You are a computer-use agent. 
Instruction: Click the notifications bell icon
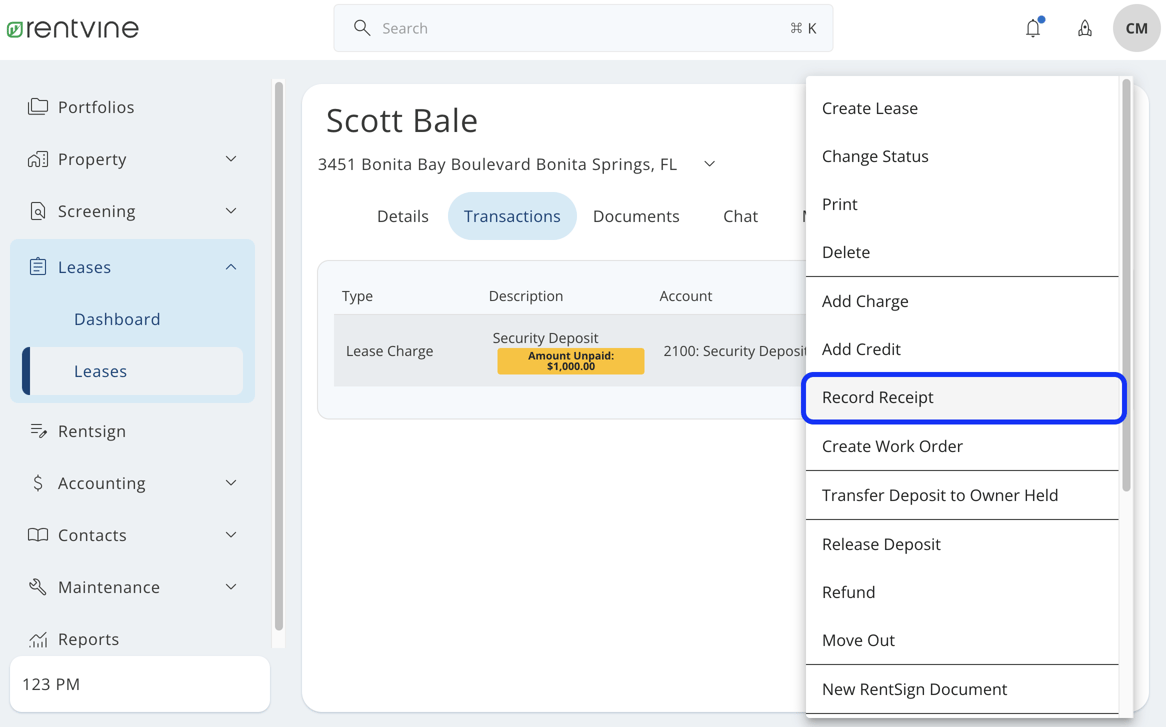coord(1033,28)
